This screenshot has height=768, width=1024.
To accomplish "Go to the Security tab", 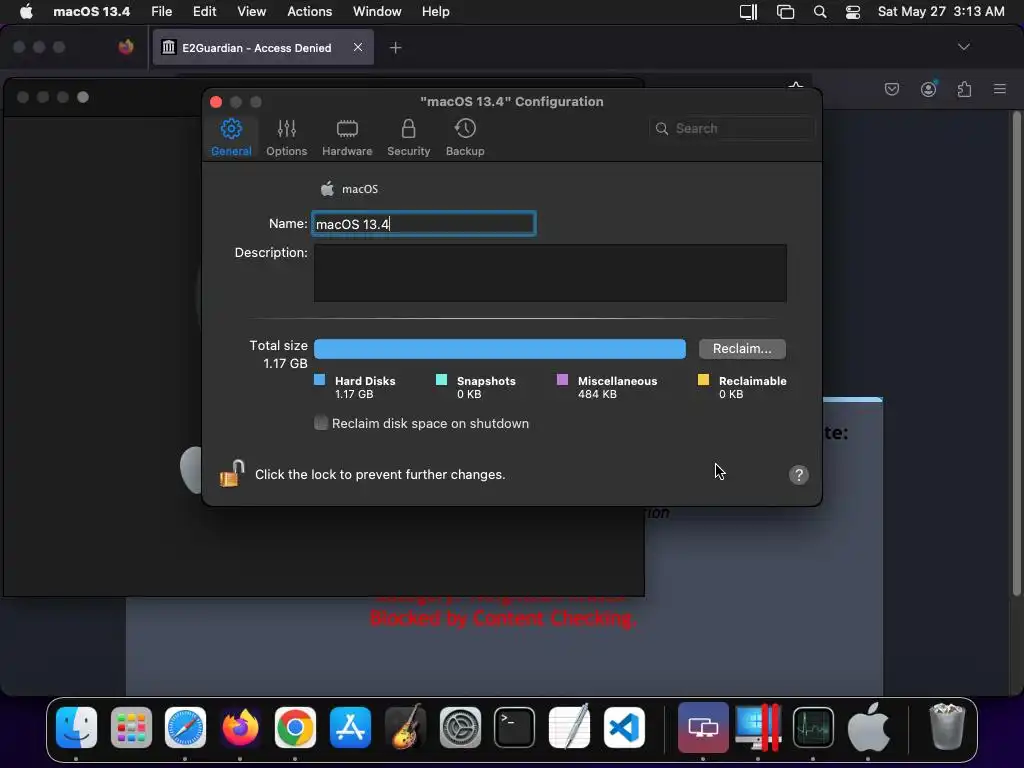I will 408,137.
